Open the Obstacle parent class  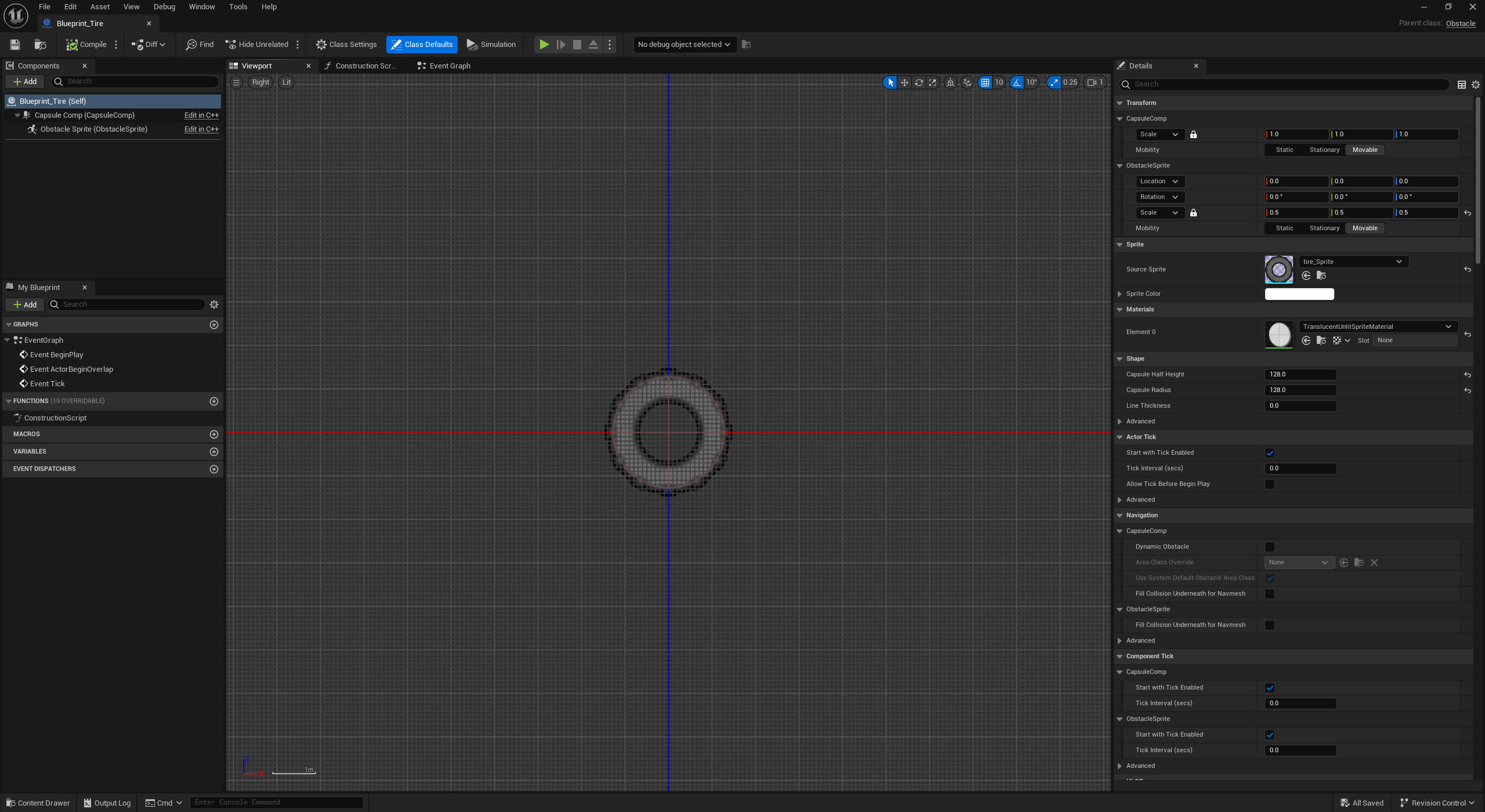[1461, 23]
